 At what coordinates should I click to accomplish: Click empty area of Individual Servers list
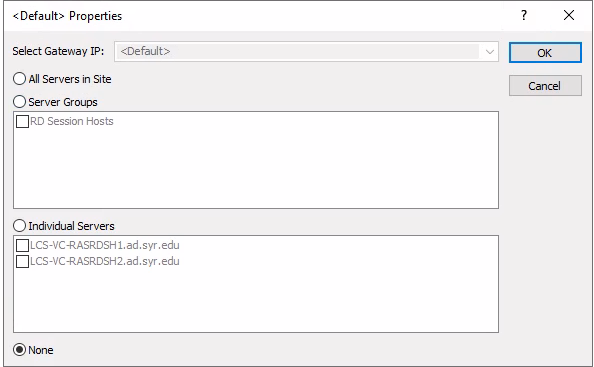tap(256, 301)
